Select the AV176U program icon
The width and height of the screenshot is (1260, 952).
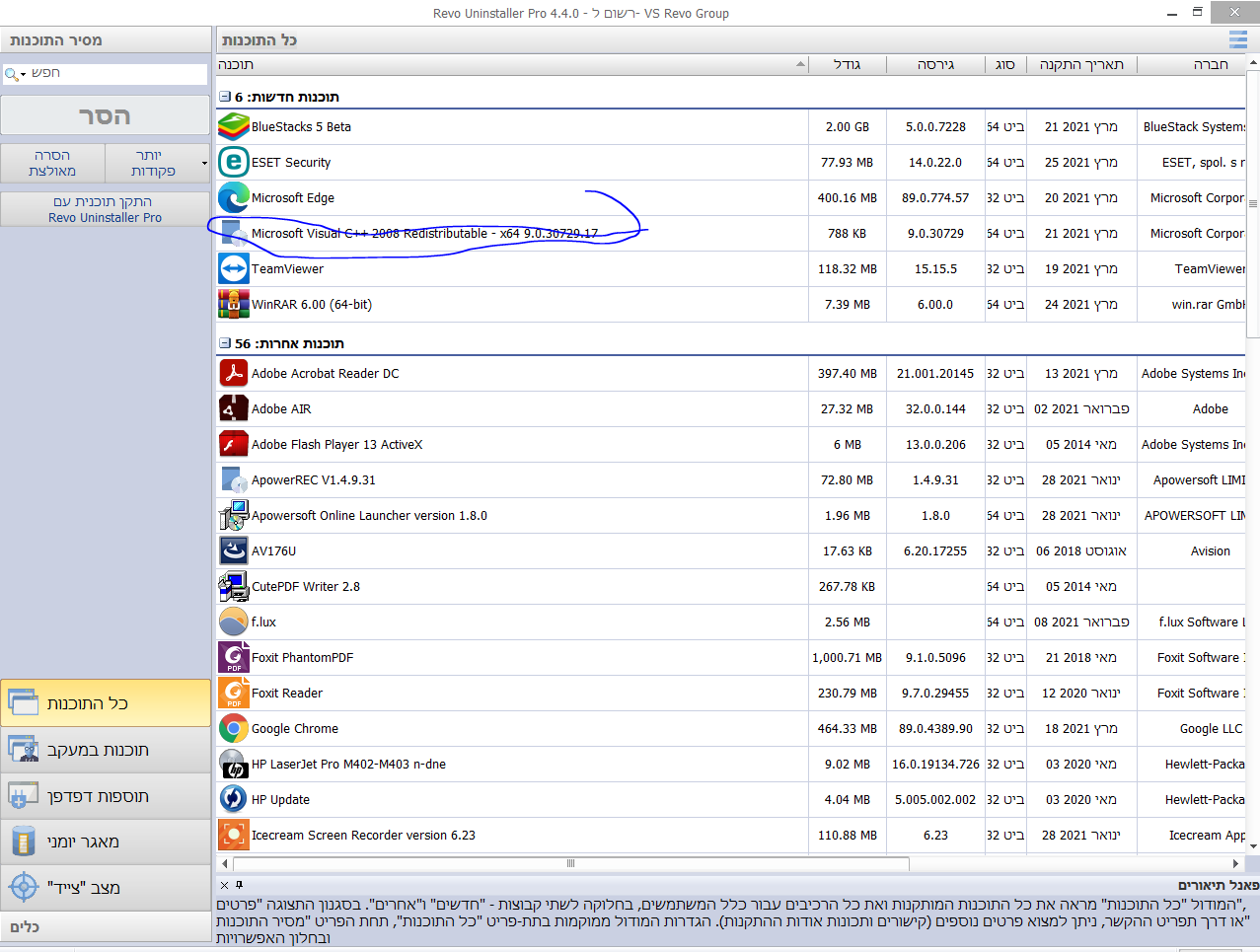234,550
